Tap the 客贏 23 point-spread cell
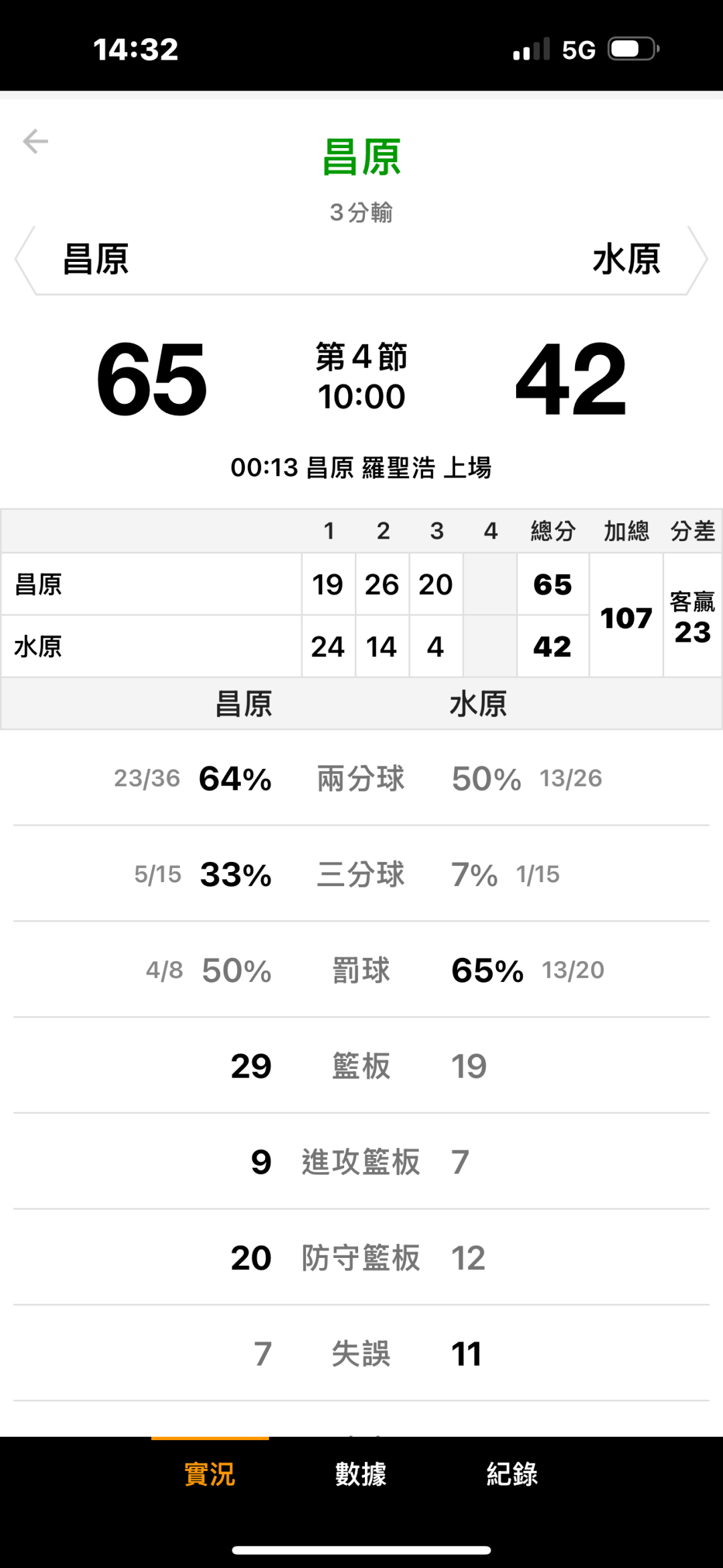The image size is (723, 1568). click(x=692, y=618)
